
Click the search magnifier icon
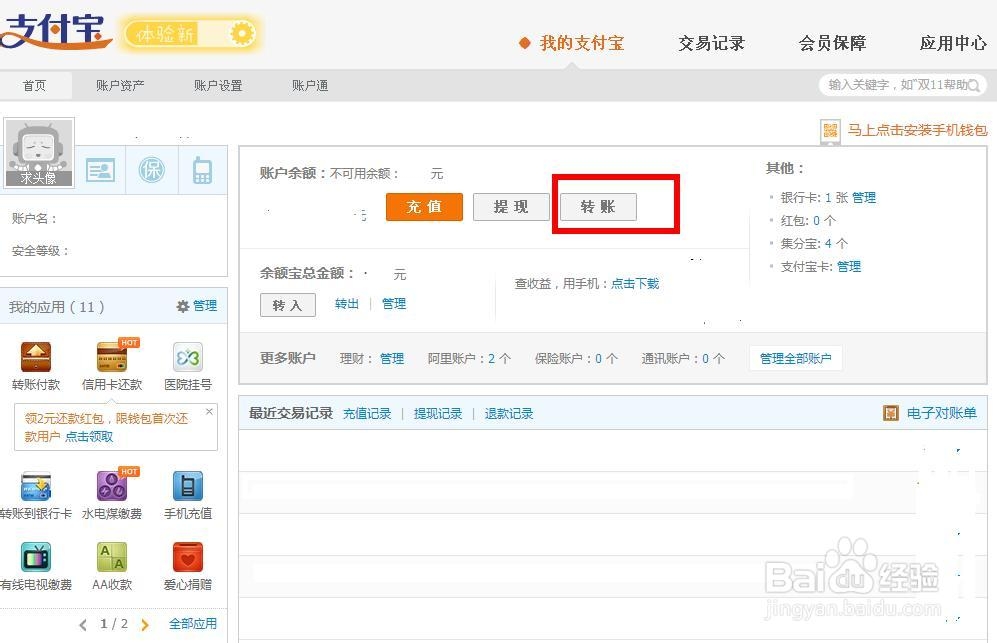973,85
